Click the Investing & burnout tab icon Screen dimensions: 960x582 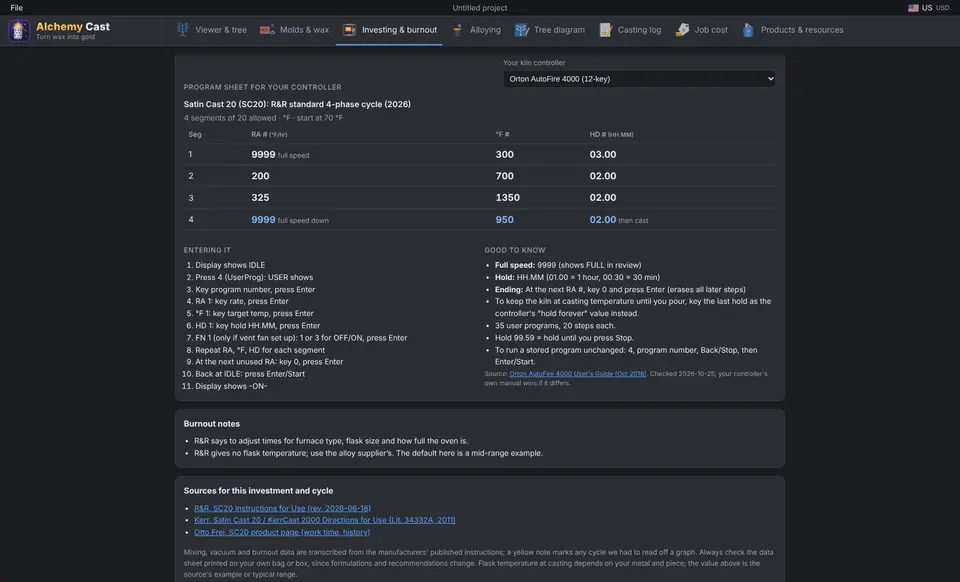pyautogui.click(x=349, y=30)
